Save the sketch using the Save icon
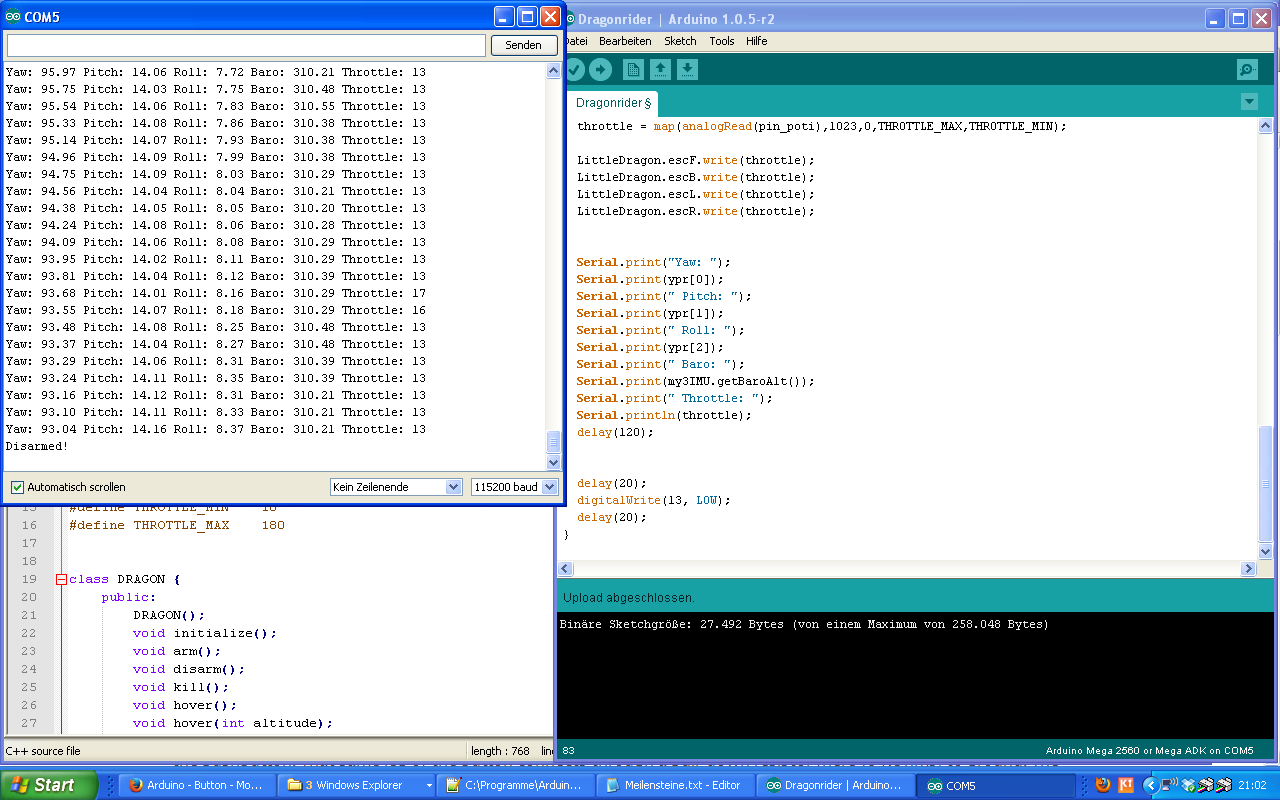1280x800 pixels. pos(687,69)
